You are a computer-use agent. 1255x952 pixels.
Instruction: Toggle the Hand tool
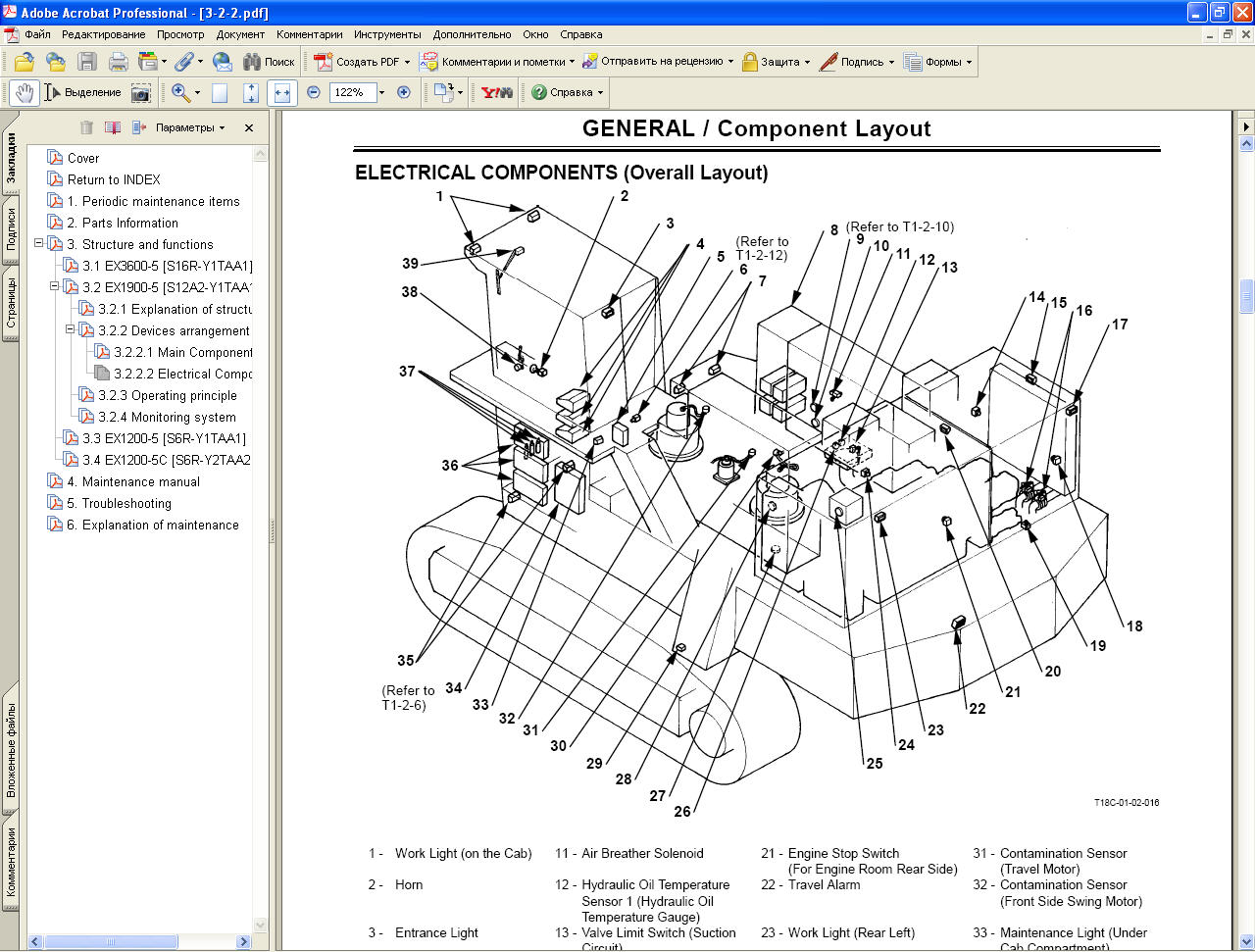25,92
